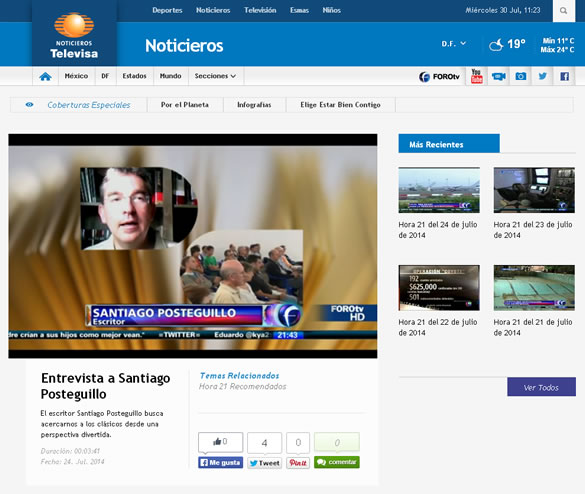This screenshot has height=494, width=585.
Task: Open the FOROtv channel logo link
Action: (439, 76)
